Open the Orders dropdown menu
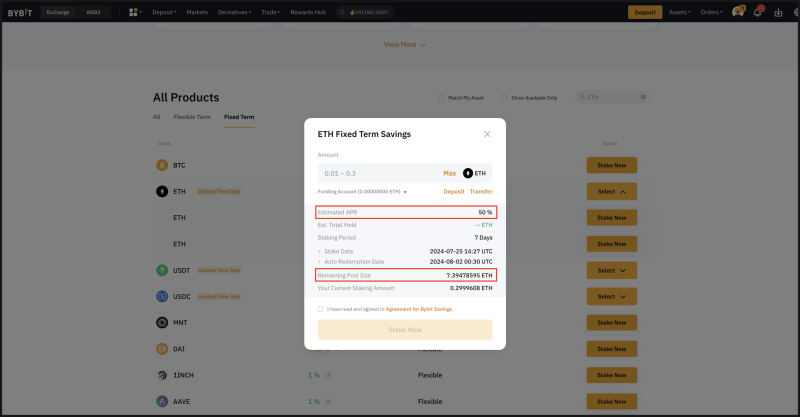800x417 pixels. (x=711, y=12)
